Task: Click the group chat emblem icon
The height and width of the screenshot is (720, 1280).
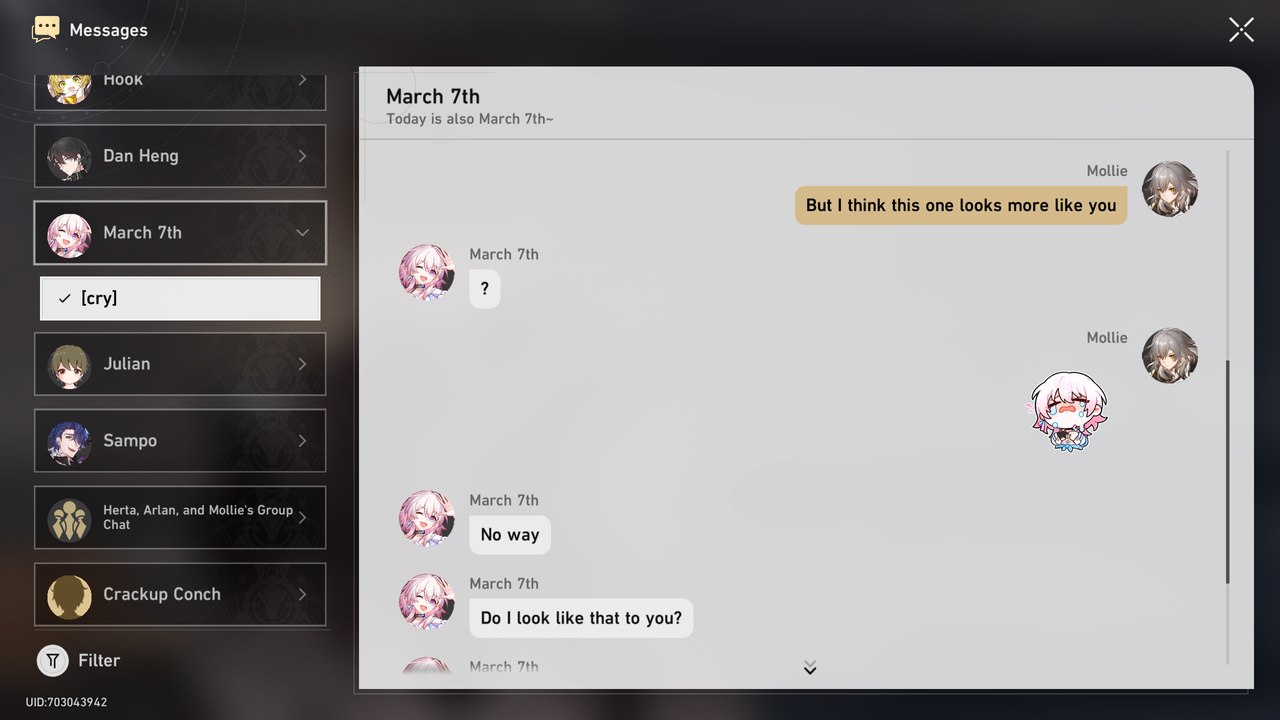Action: (69, 519)
